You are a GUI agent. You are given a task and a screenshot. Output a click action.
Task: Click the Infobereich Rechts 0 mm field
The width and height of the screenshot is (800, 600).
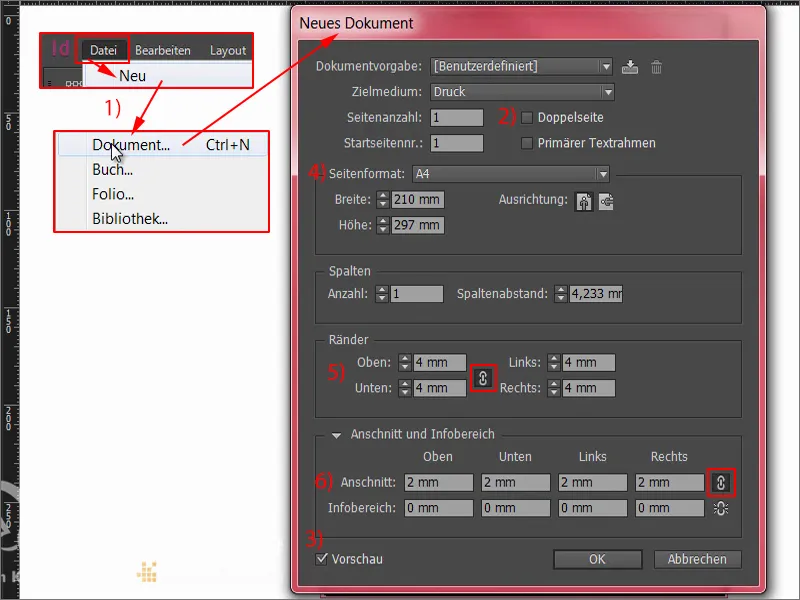coord(670,508)
